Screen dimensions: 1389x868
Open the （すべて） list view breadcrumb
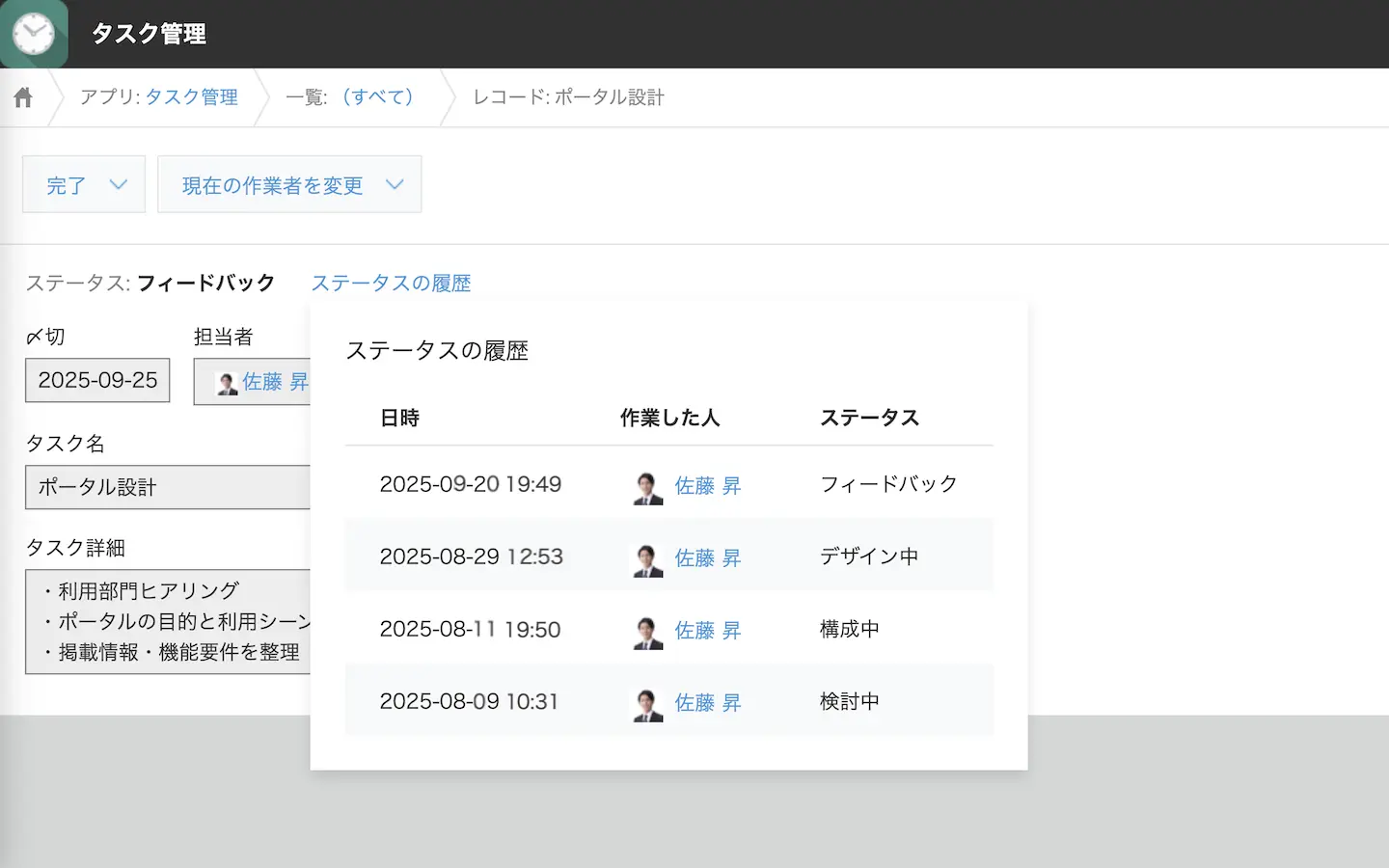pos(377,97)
